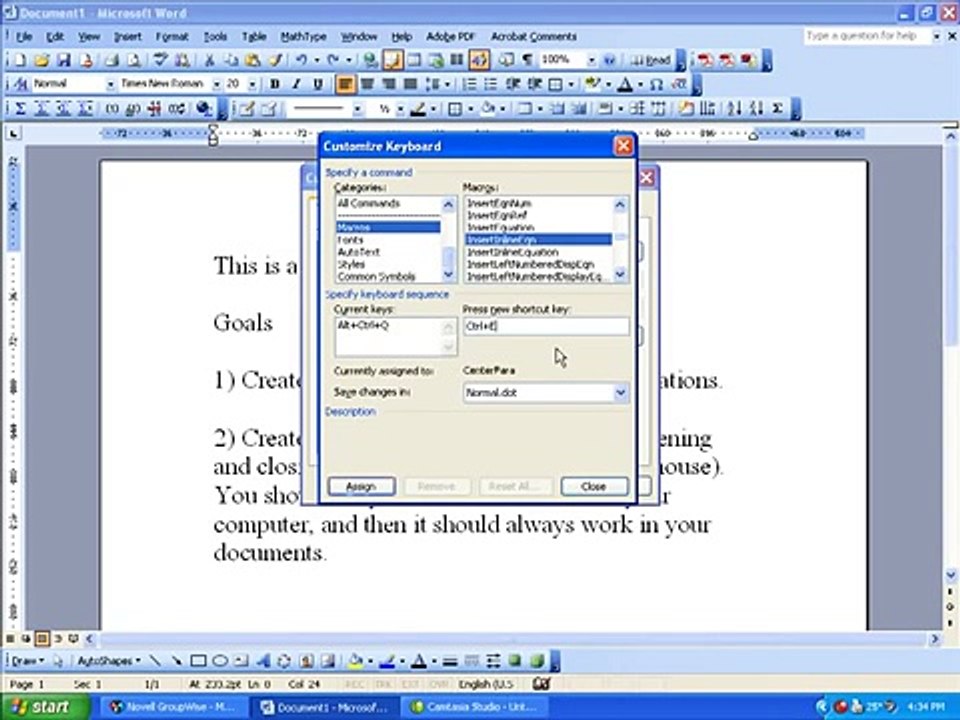960x720 pixels.
Task: Open the font size 20 dropdown
Action: 252,84
